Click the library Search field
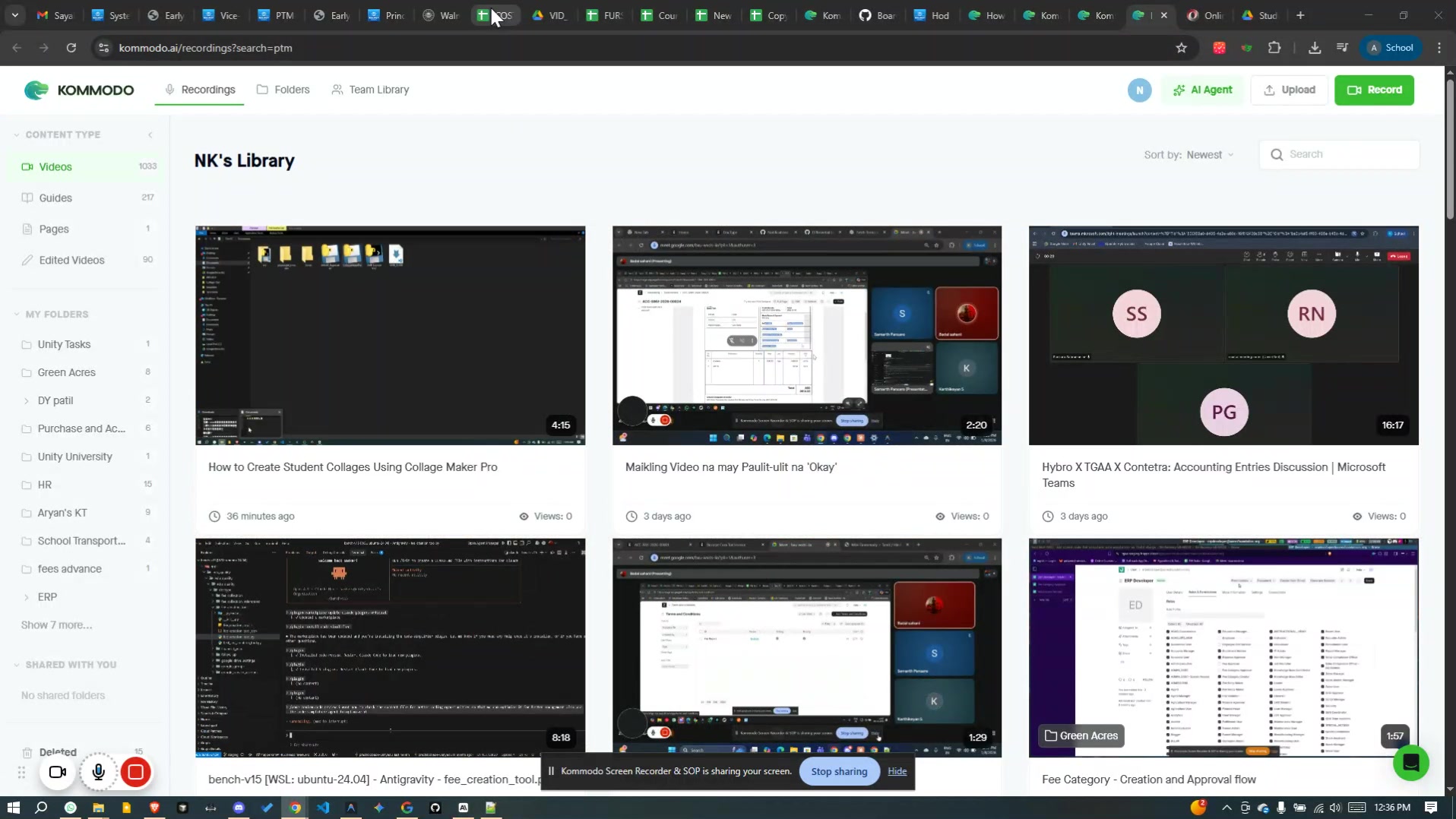1456x819 pixels. pos(1339,154)
